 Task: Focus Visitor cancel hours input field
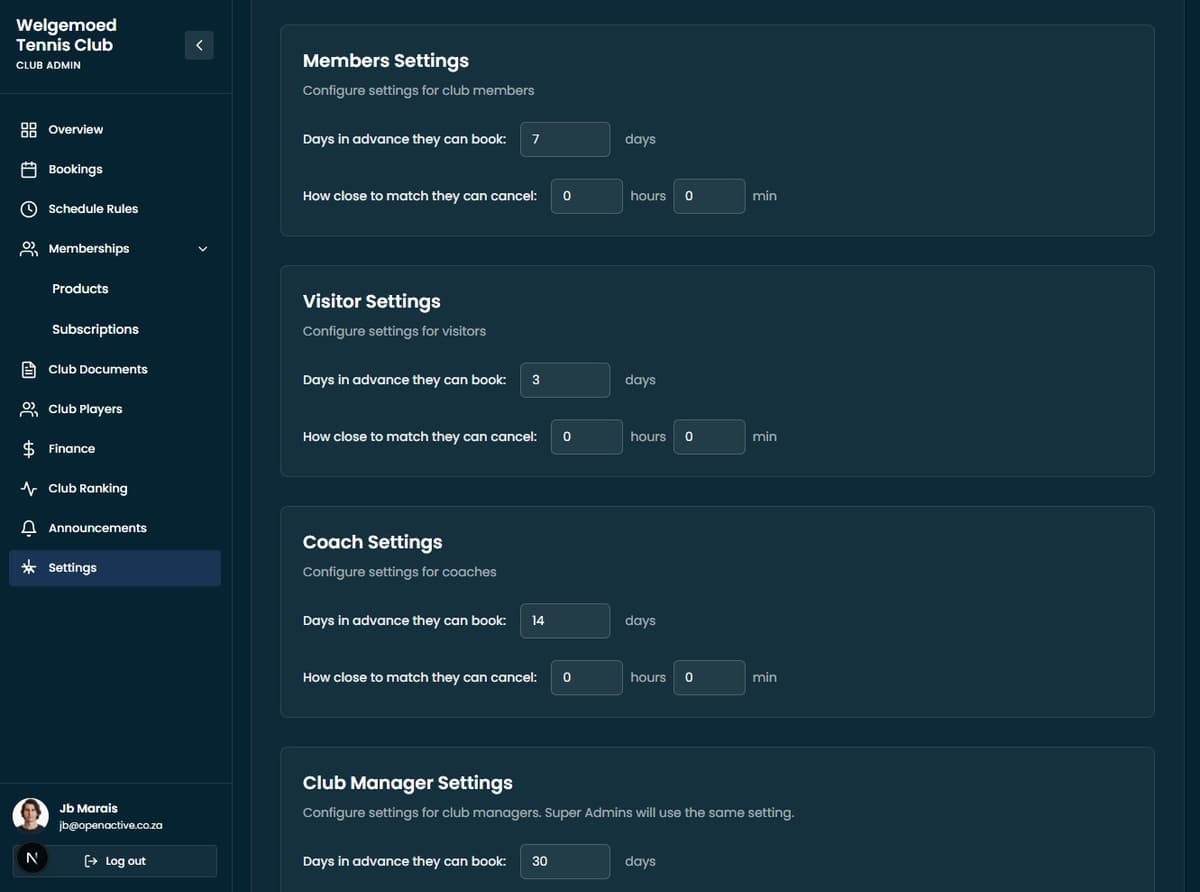[x=586, y=437]
